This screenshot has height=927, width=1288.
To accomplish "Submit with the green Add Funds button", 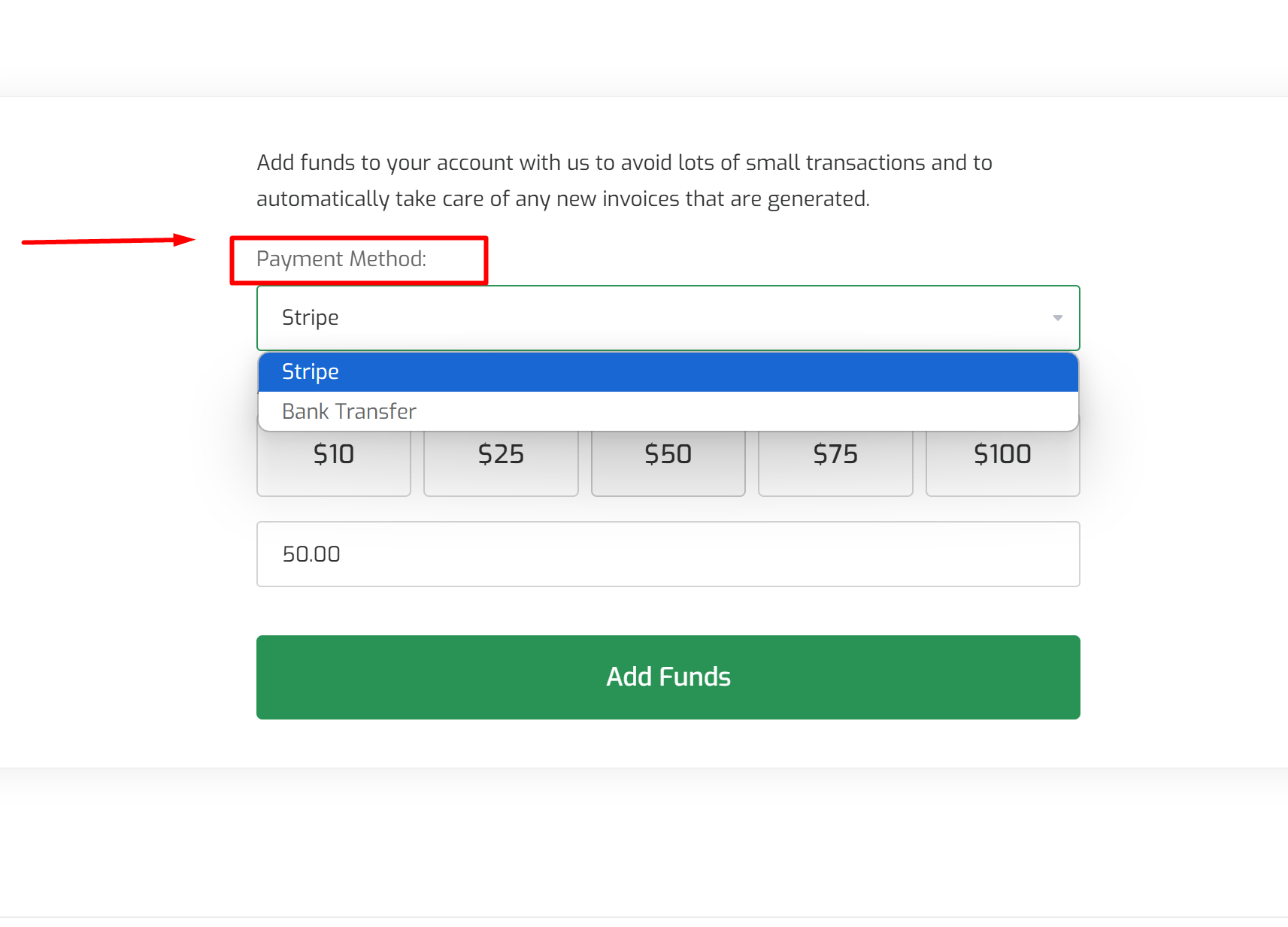I will (x=668, y=677).
